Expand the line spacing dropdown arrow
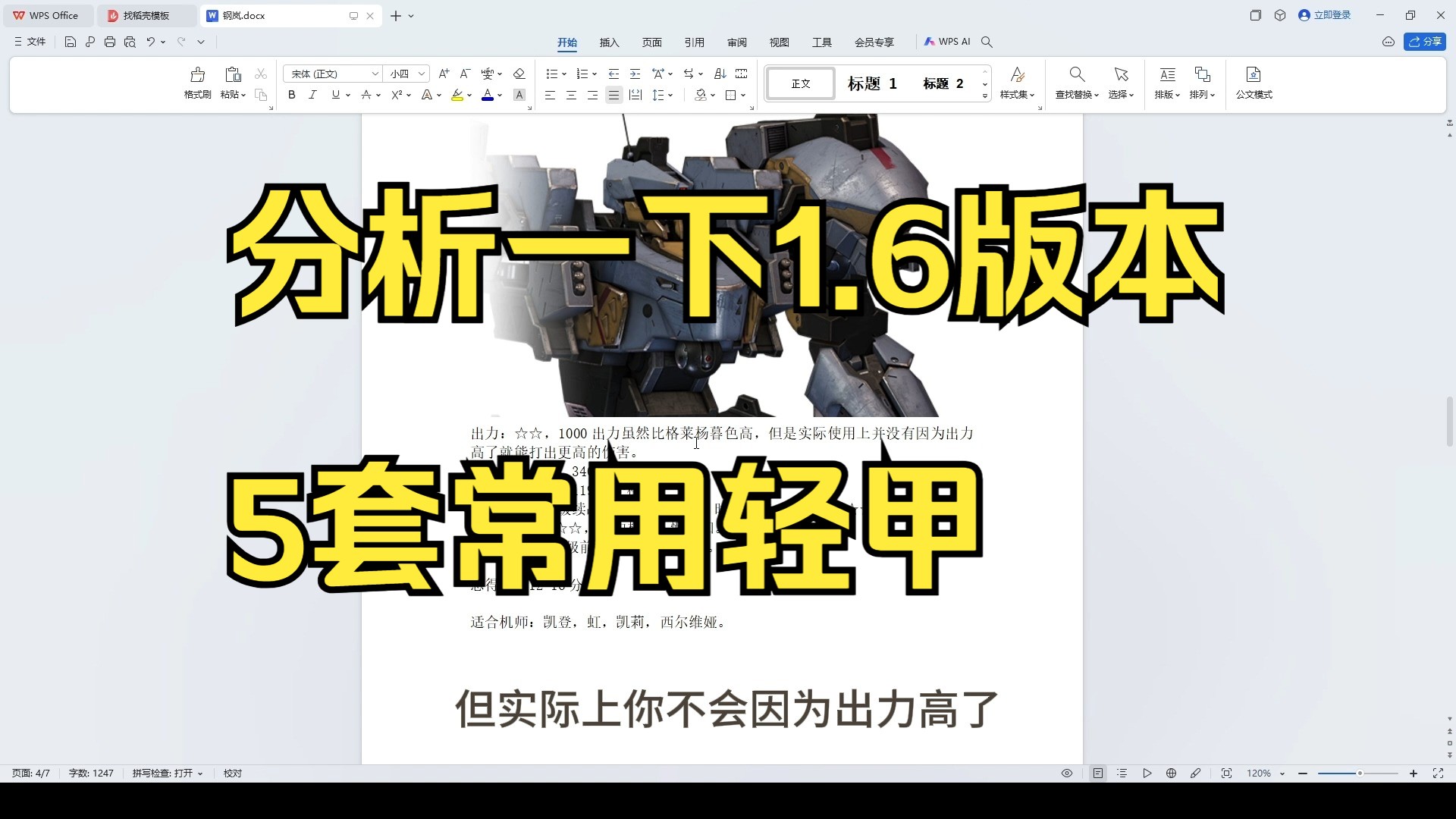Viewport: 1456px width, 819px height. [x=670, y=96]
